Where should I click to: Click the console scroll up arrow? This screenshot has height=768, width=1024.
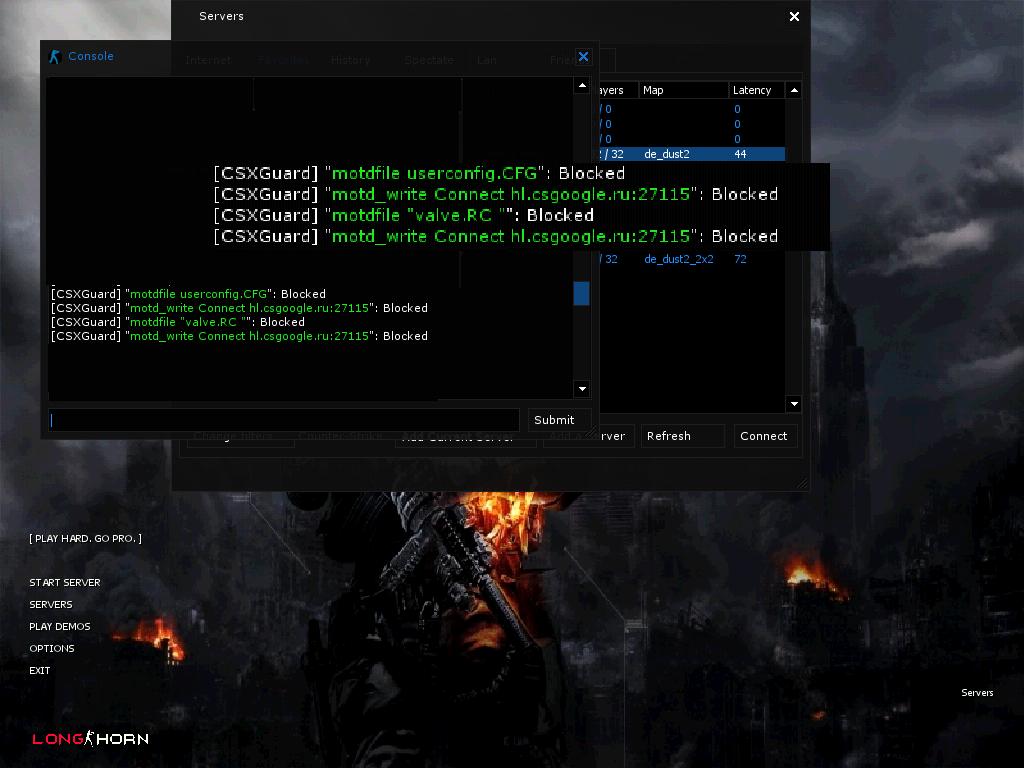pos(582,86)
